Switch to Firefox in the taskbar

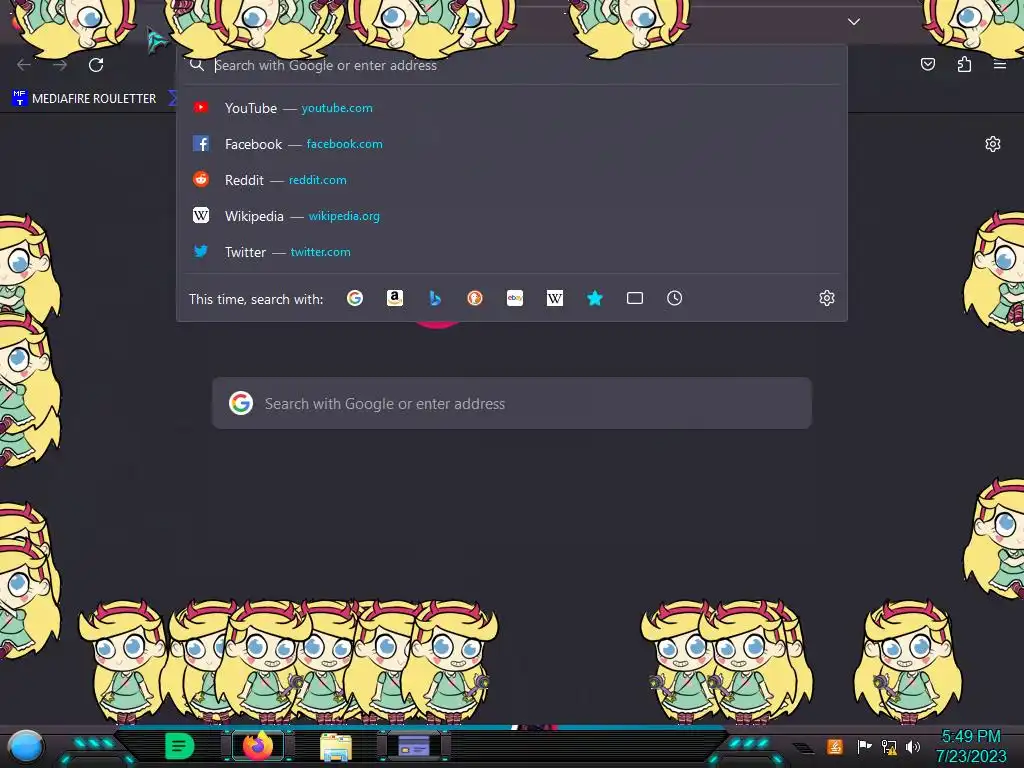click(258, 746)
